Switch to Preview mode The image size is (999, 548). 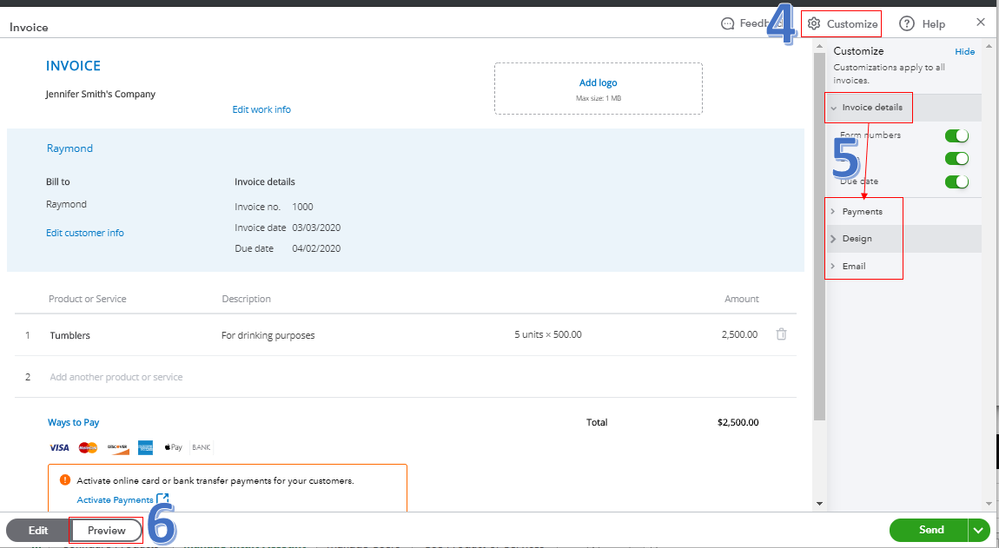pos(106,530)
